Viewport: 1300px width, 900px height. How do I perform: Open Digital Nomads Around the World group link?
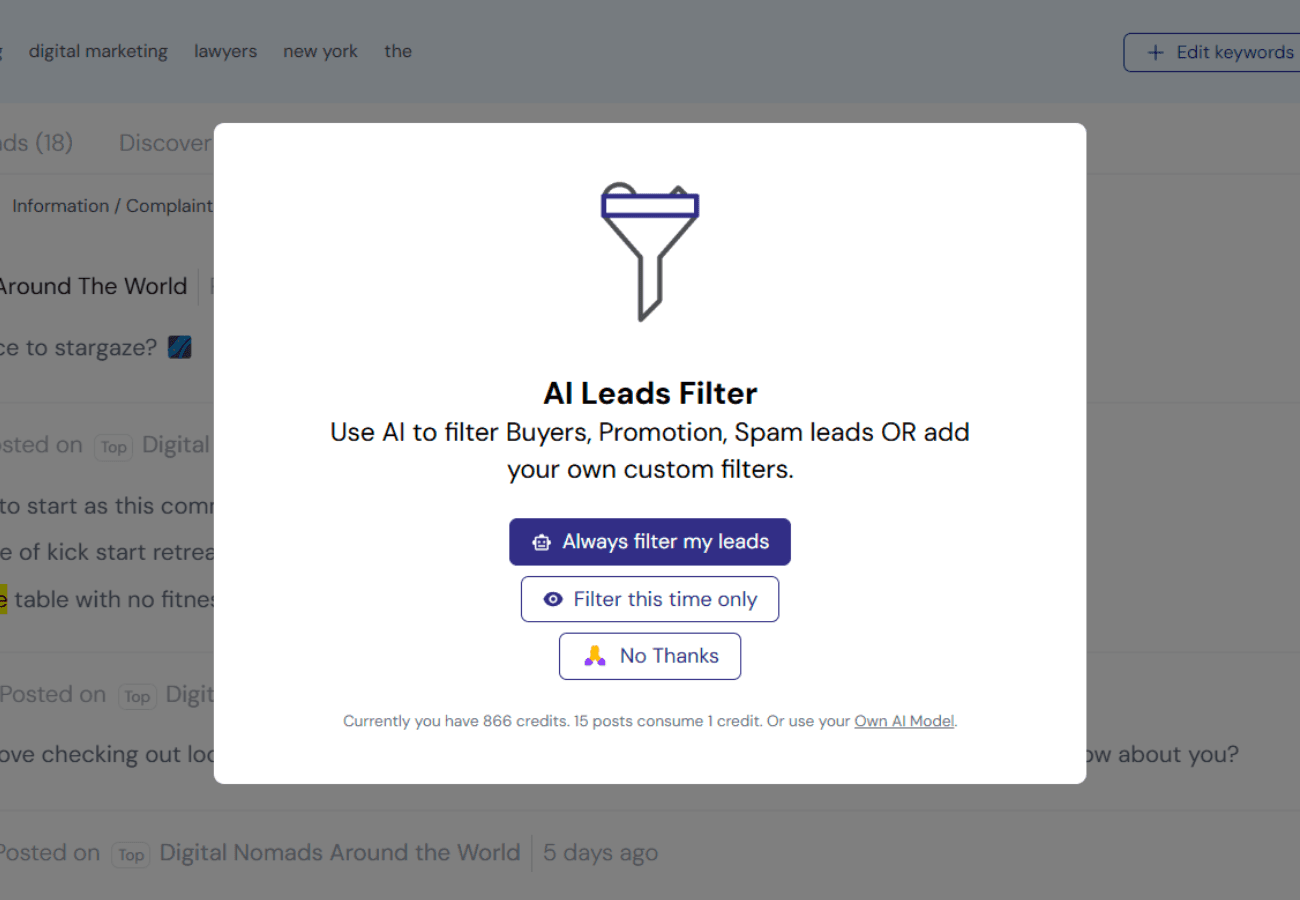pyautogui.click(x=340, y=853)
